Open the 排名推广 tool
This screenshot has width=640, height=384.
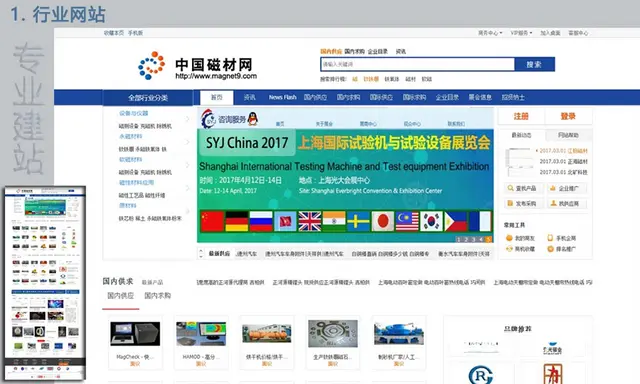tap(562, 249)
